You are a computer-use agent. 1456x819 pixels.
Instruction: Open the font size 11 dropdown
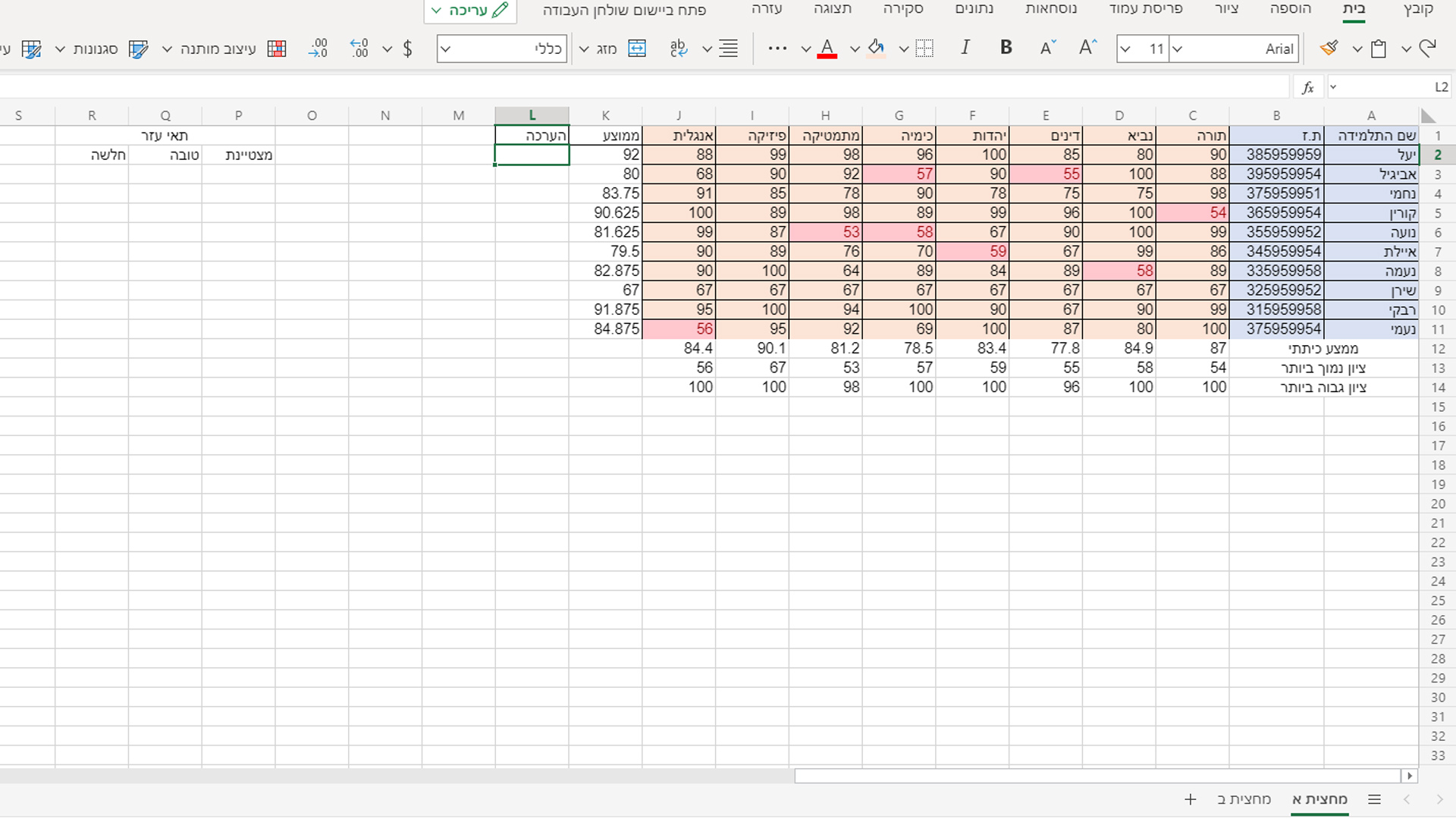[x=1125, y=49]
